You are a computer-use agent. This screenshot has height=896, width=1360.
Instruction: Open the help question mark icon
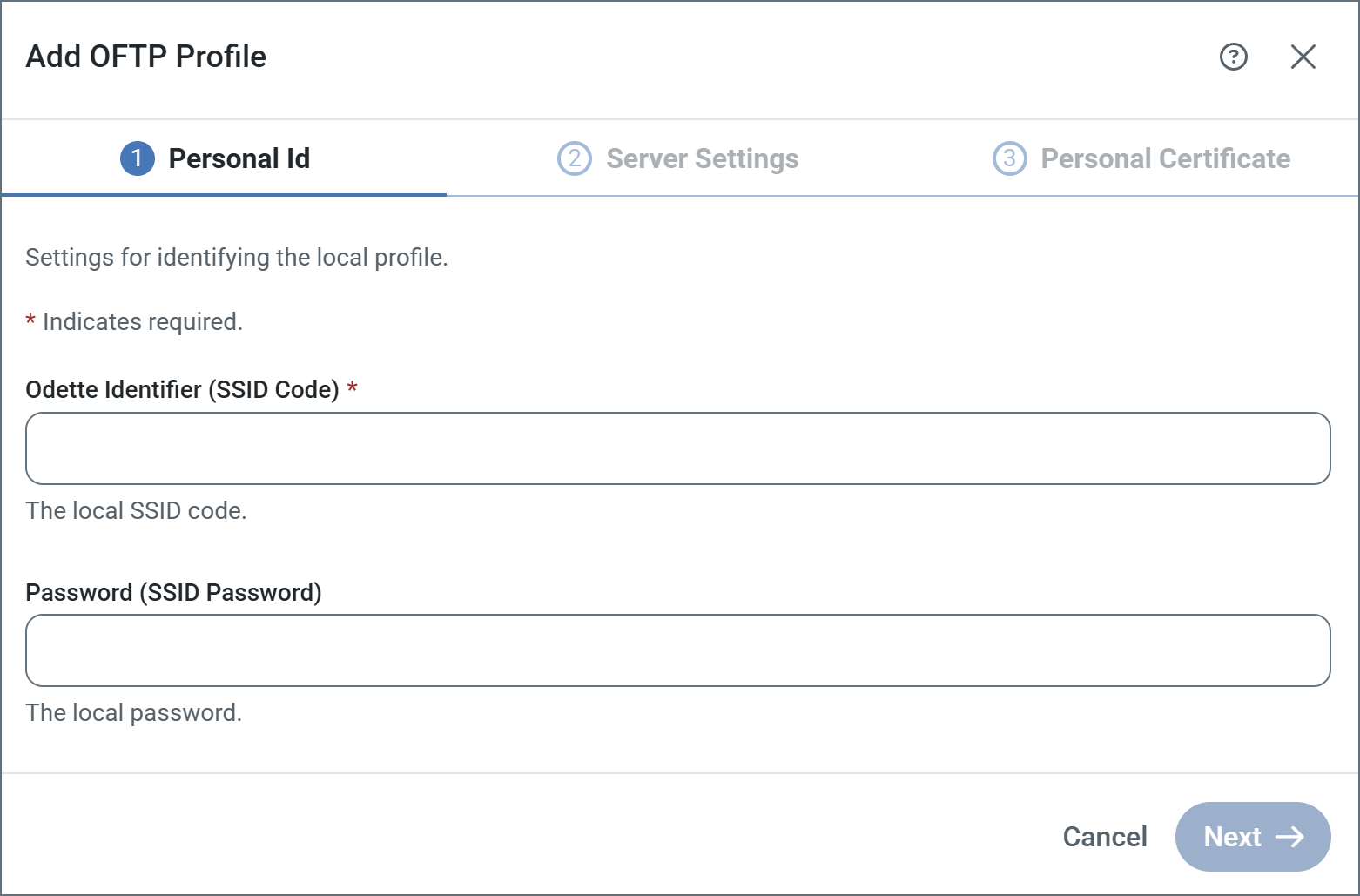click(1233, 57)
